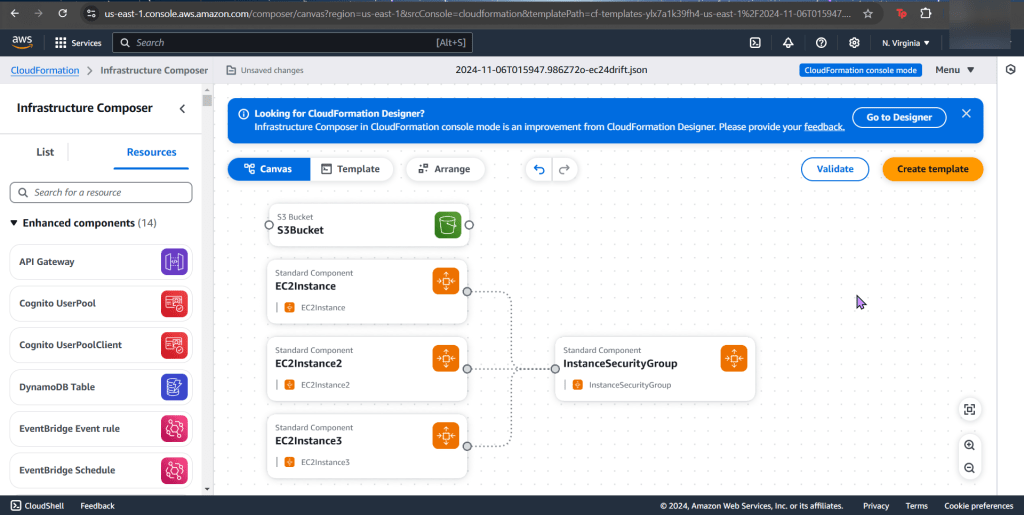1024x515 pixels.
Task: Switch to the Template view toggle
Action: point(351,169)
